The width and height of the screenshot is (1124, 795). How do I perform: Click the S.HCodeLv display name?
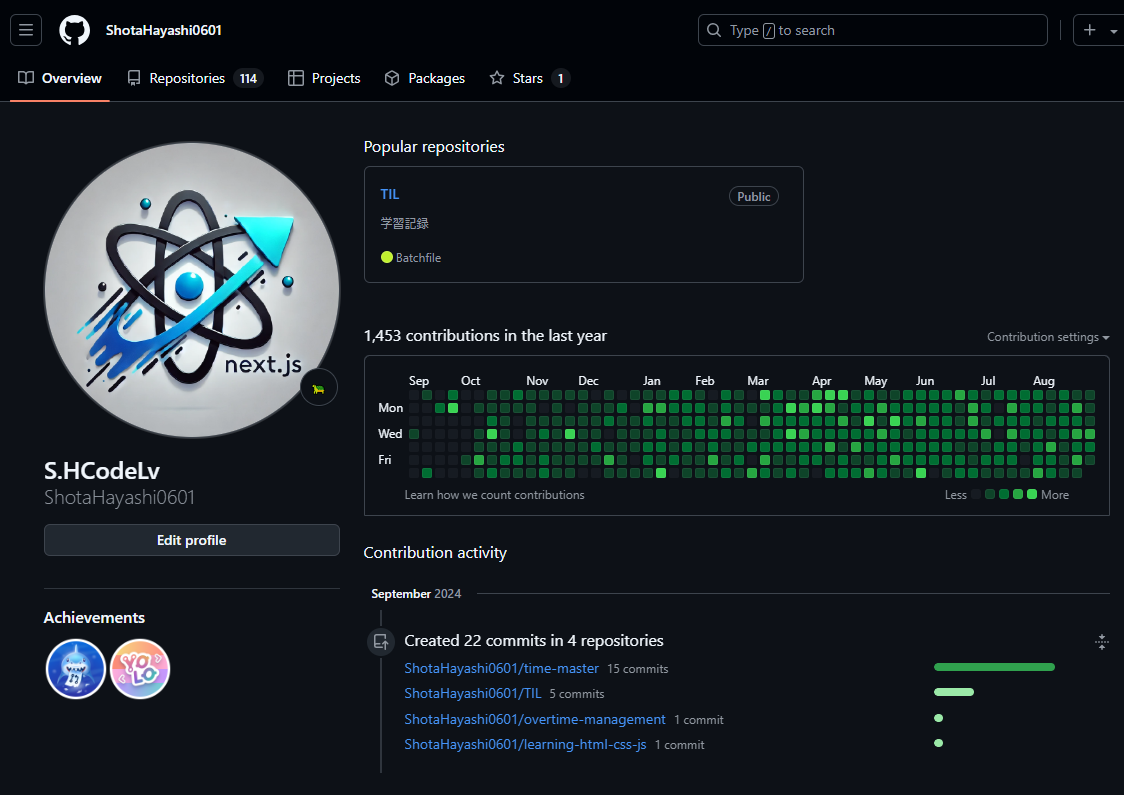pyautogui.click(x=102, y=470)
